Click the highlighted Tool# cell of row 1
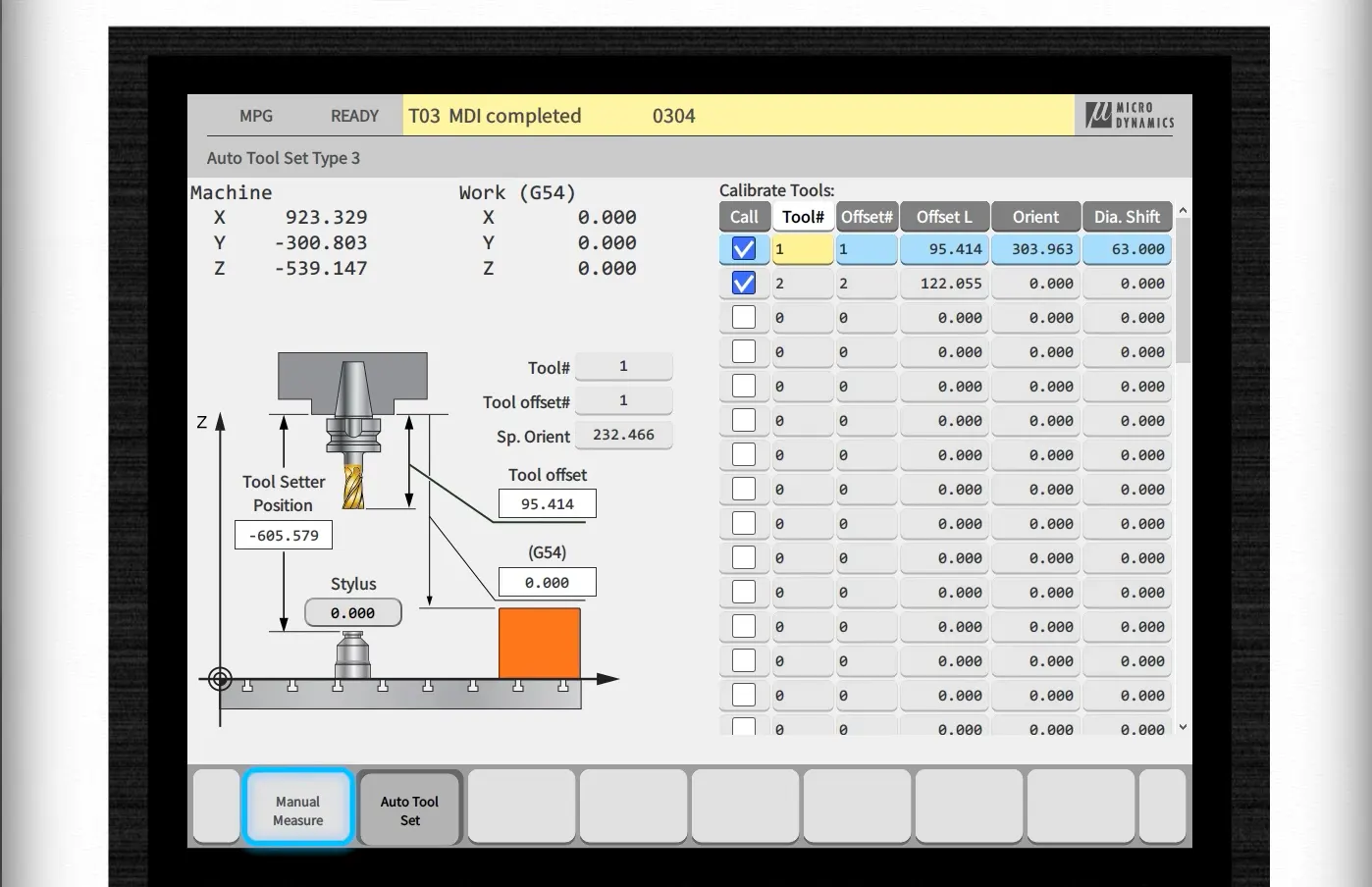Viewport: 1372px width, 887px height. pos(803,249)
